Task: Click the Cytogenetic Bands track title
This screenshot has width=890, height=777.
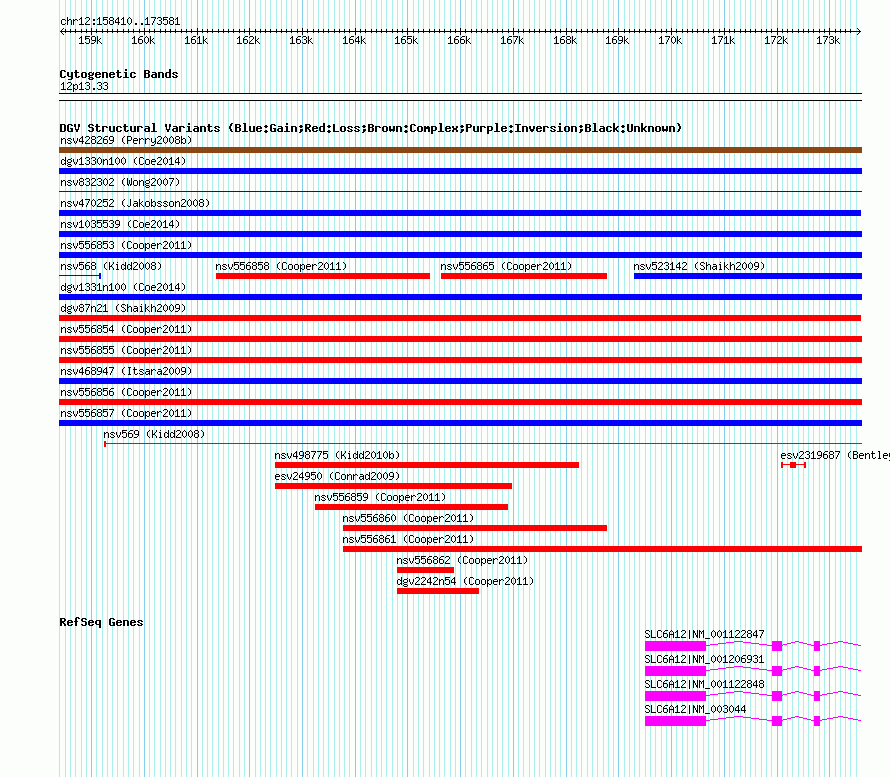Action: (x=119, y=74)
